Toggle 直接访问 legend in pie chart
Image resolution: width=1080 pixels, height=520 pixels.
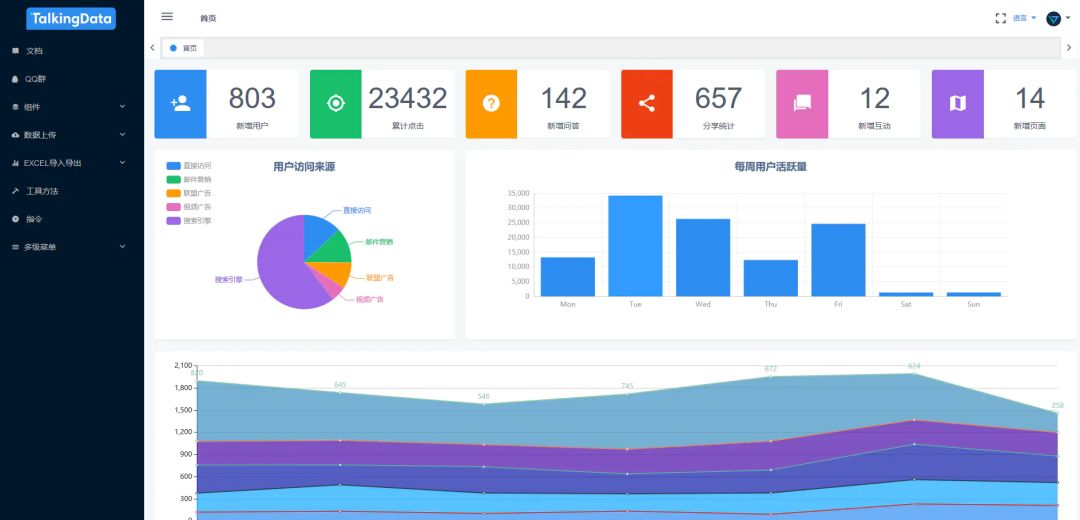(189, 166)
